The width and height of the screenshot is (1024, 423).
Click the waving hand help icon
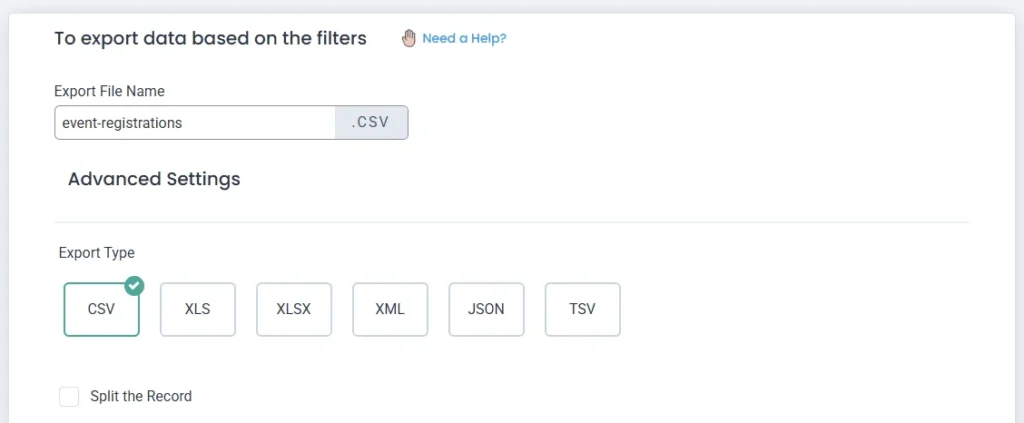coord(408,38)
